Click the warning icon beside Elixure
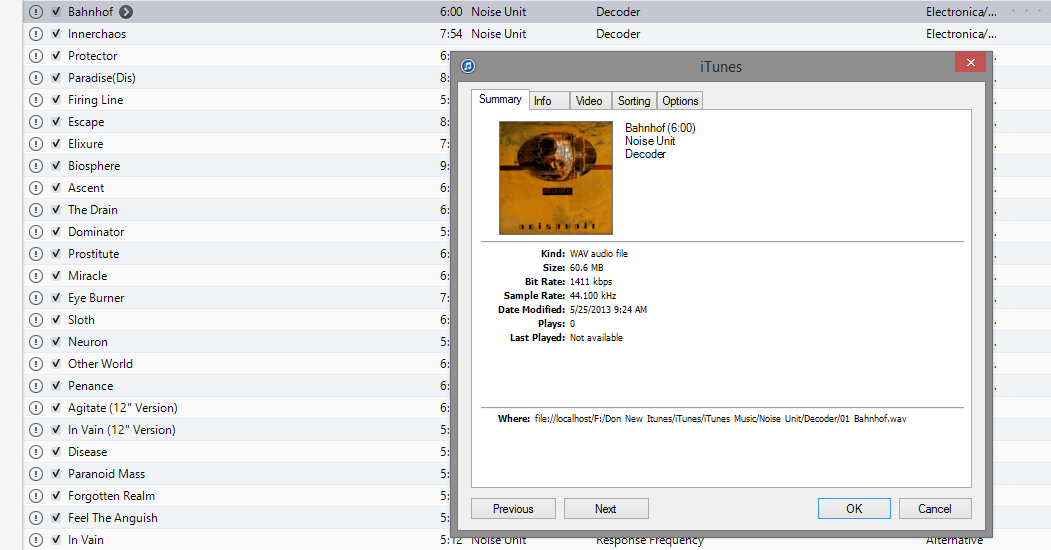 [x=36, y=144]
